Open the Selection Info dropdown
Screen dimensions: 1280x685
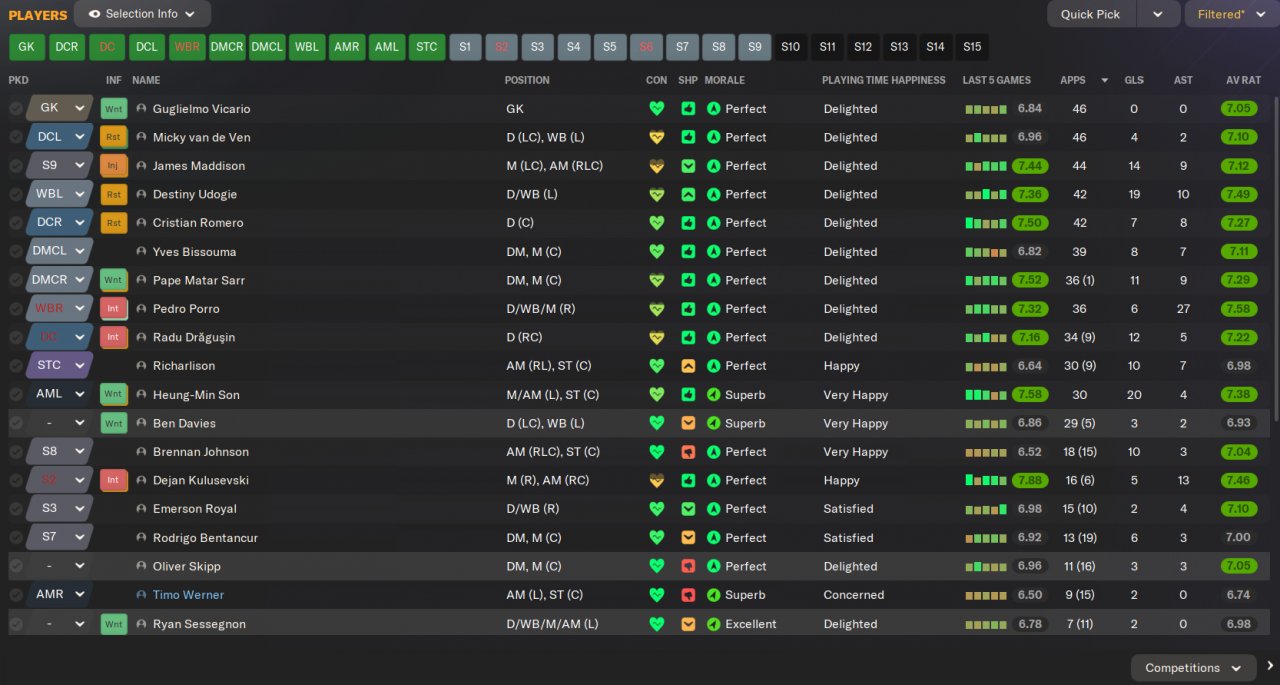(x=142, y=14)
